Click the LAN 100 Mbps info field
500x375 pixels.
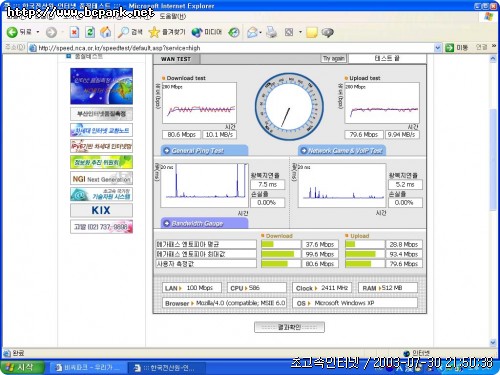coord(192,288)
